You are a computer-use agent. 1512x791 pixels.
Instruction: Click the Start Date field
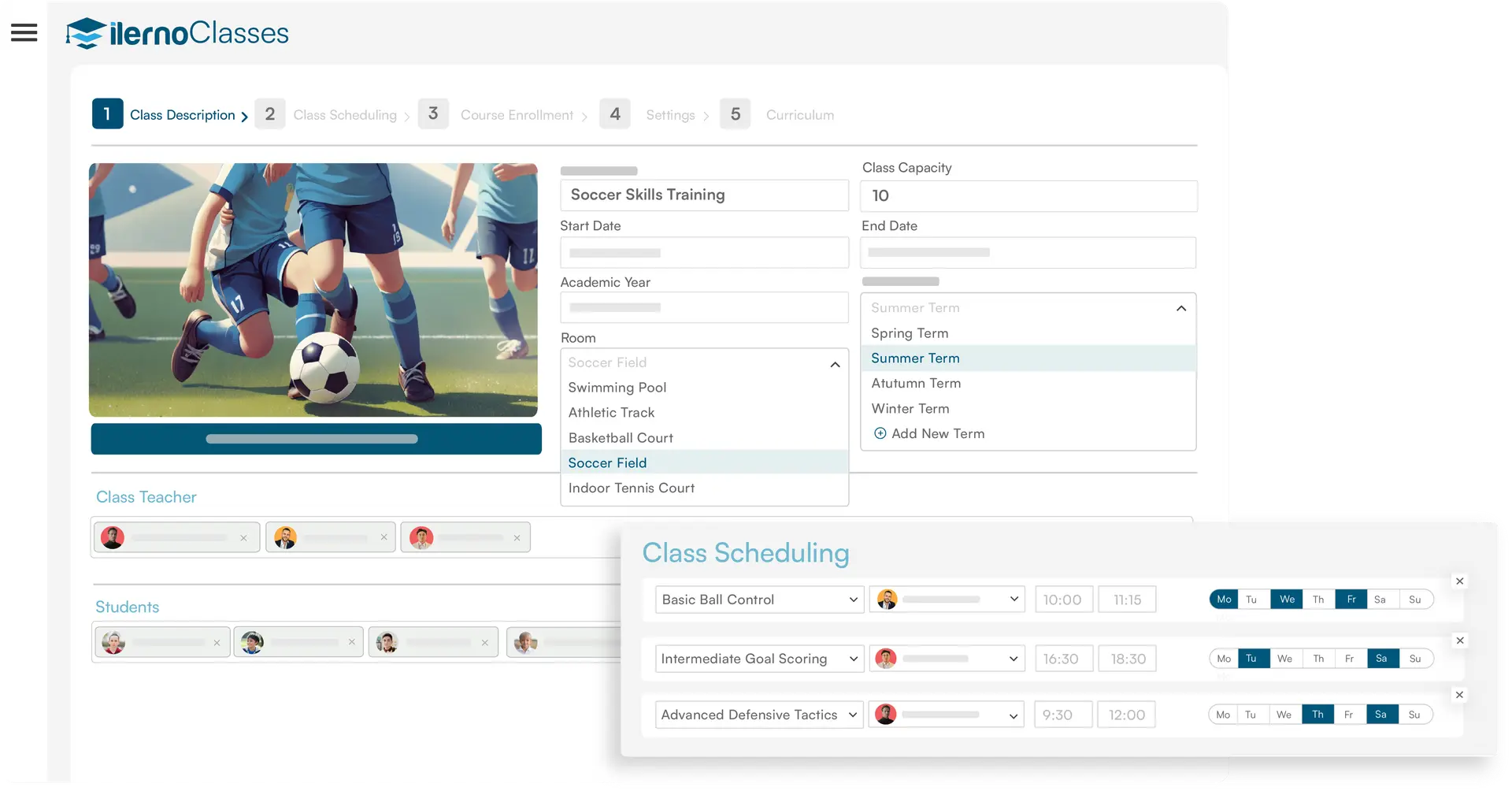click(704, 253)
